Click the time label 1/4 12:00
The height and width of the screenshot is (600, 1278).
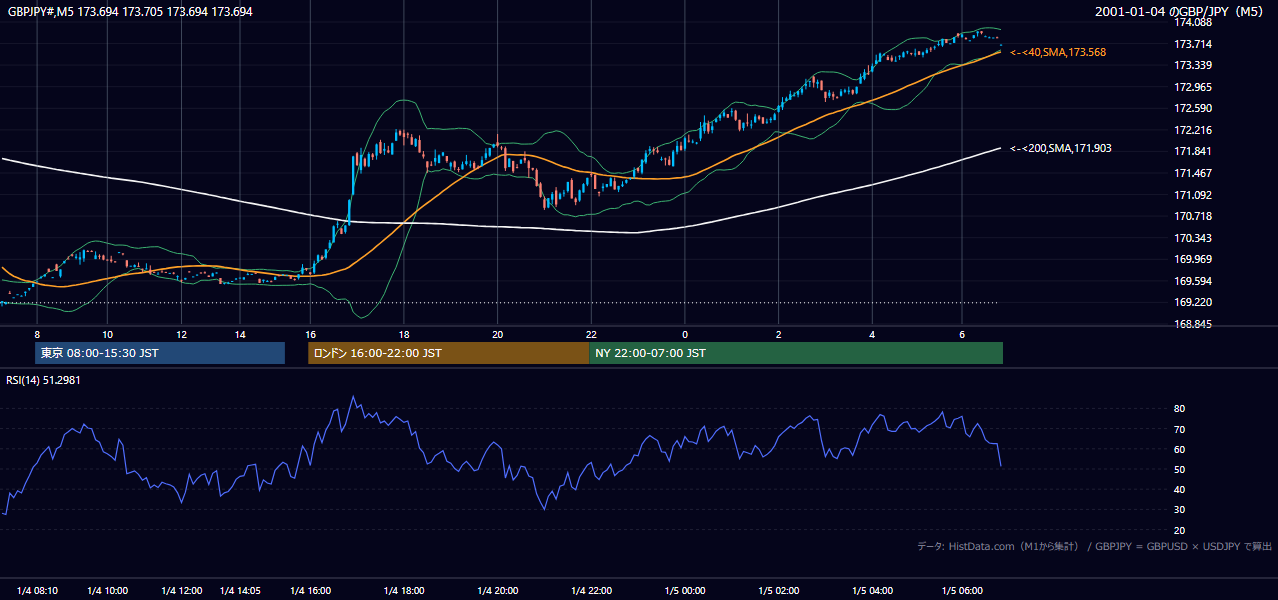(x=182, y=591)
